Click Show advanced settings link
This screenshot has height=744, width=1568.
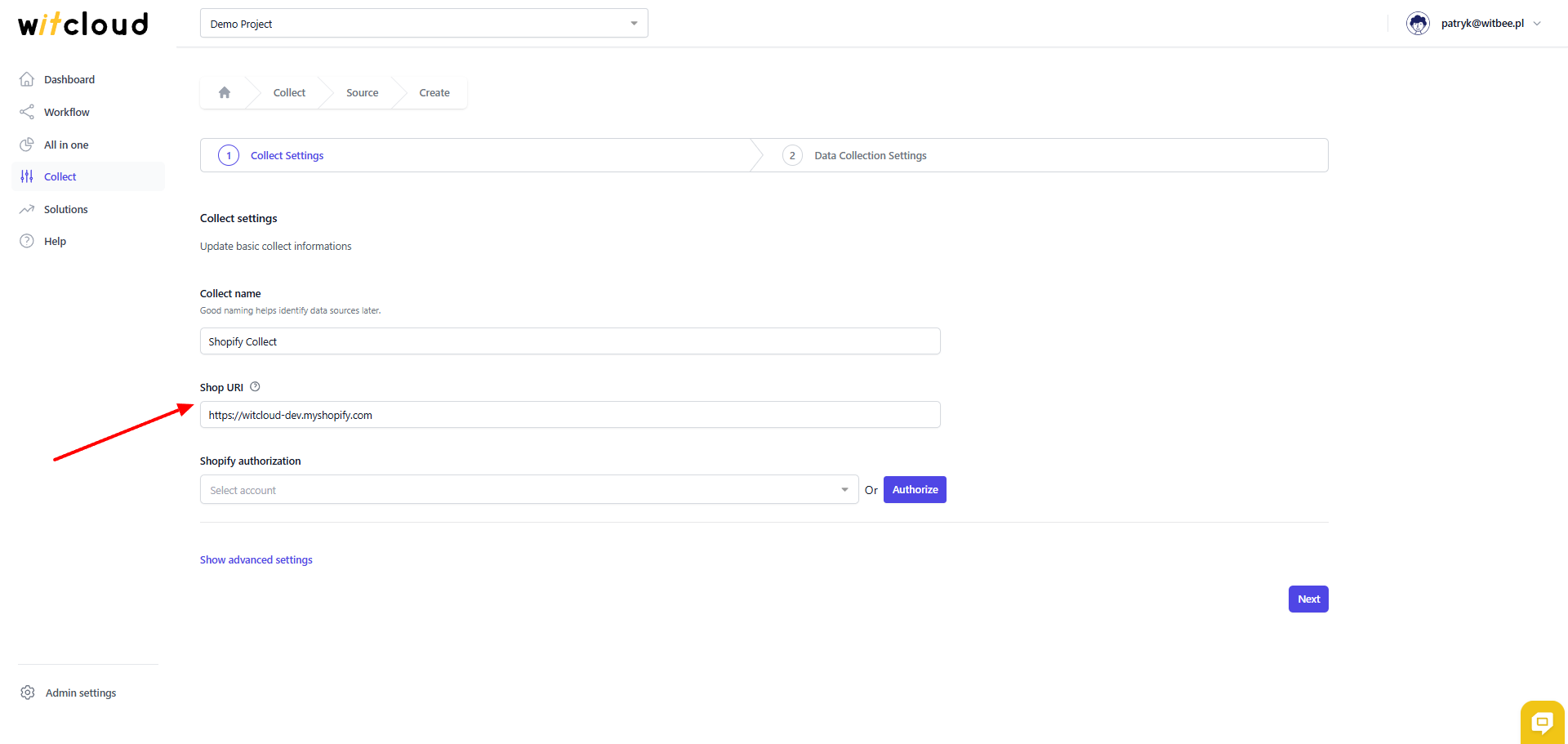click(256, 559)
